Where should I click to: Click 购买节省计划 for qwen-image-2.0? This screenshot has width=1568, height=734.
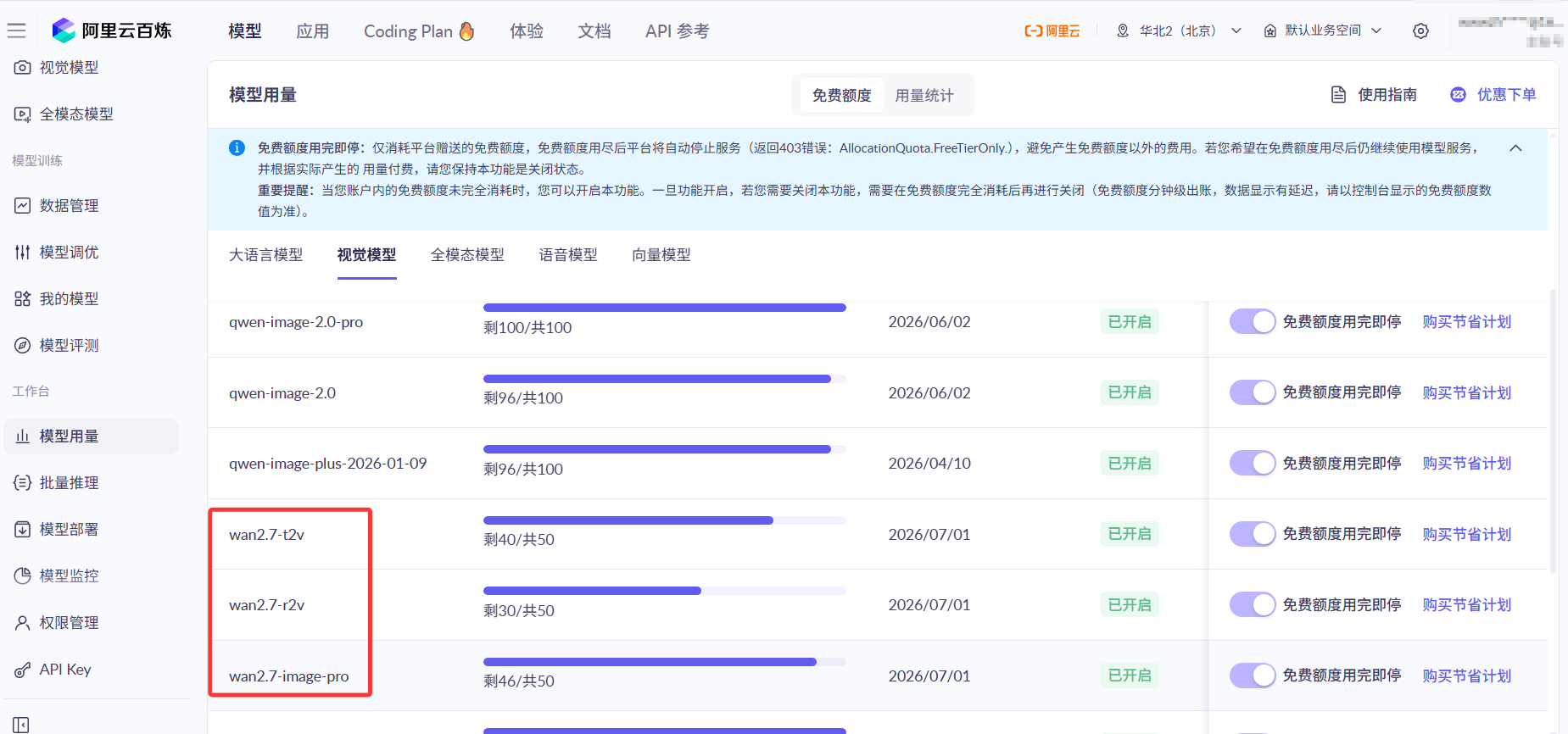point(1467,392)
